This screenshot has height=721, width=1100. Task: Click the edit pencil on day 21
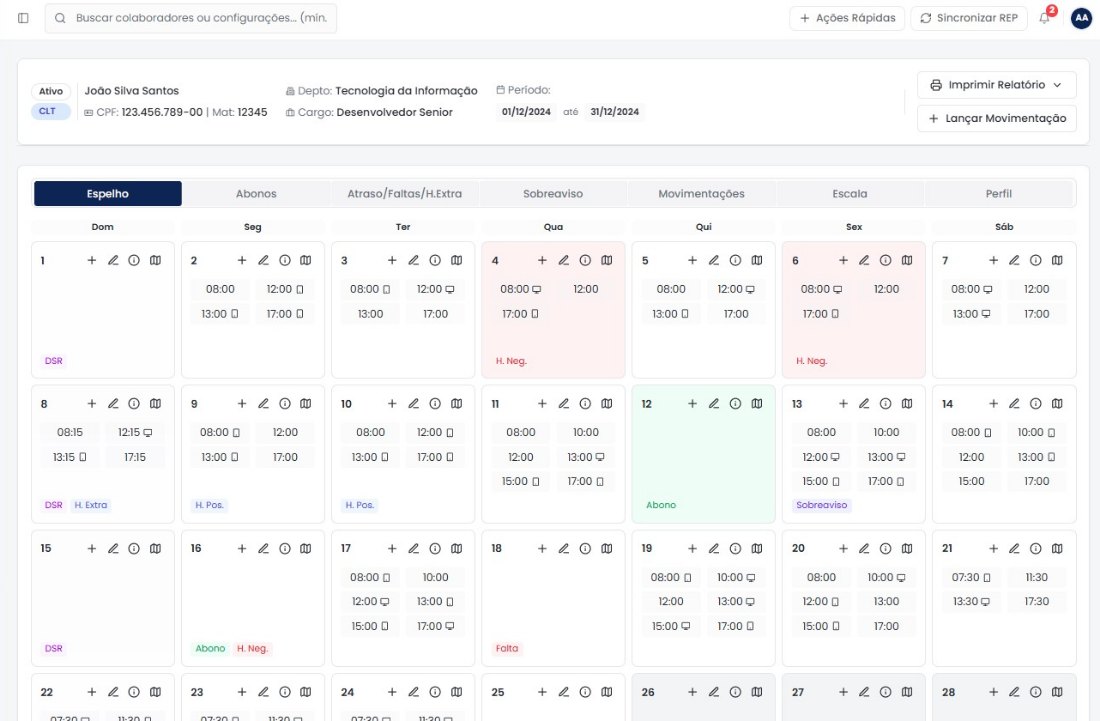pyautogui.click(x=1014, y=548)
